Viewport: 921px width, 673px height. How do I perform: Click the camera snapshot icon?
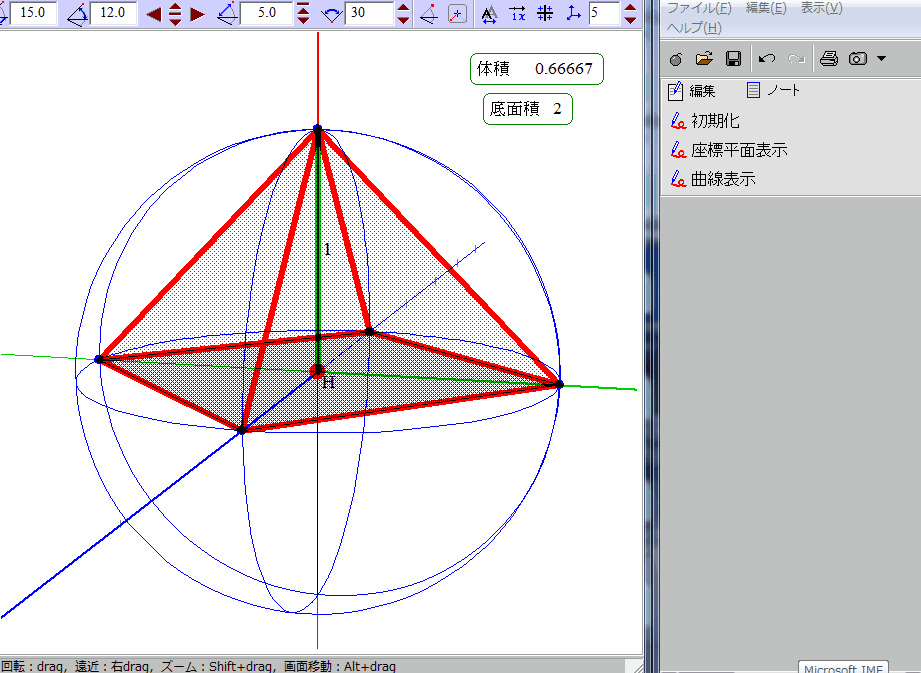click(x=857, y=59)
